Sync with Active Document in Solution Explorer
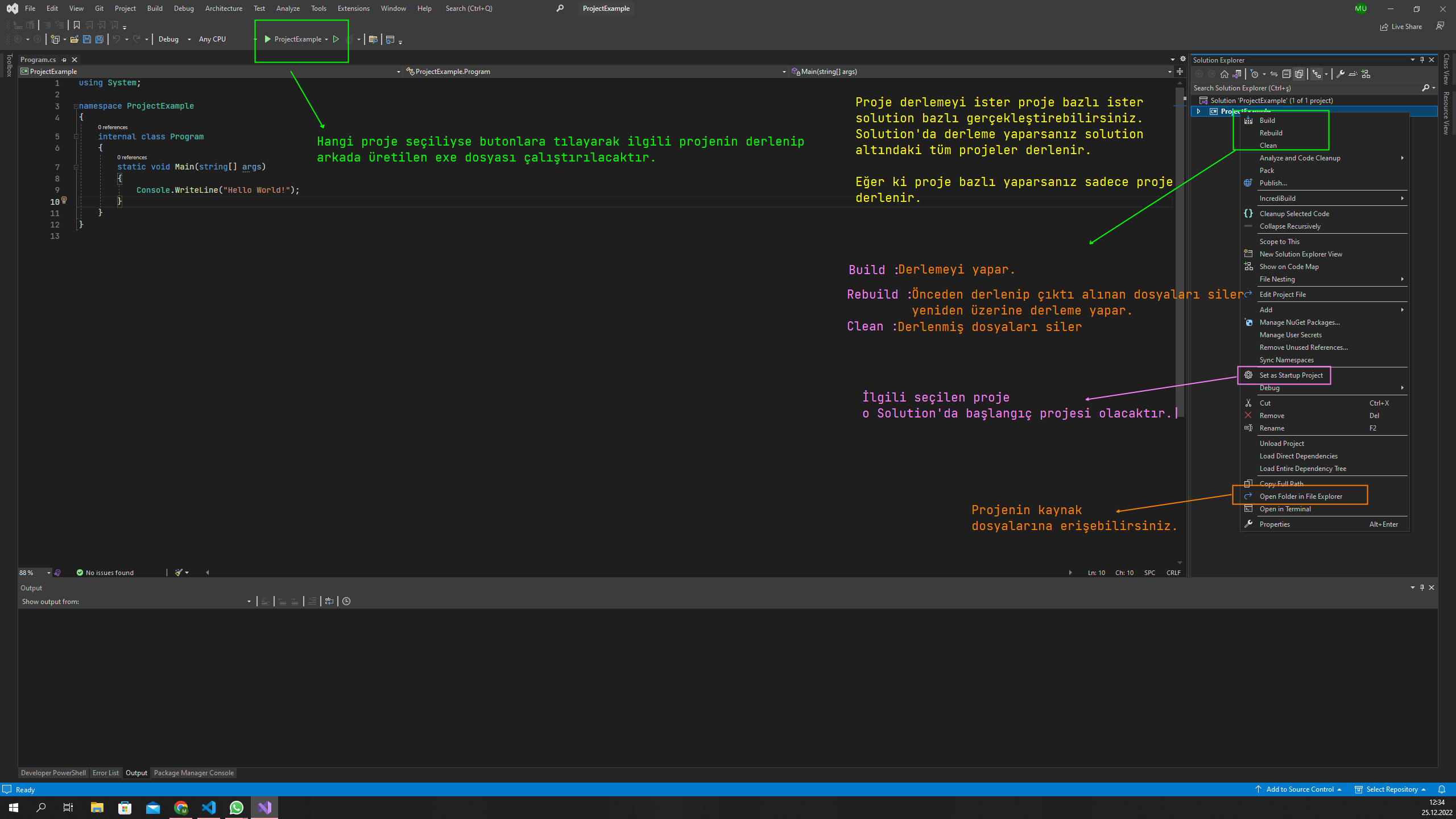This screenshot has height=819, width=1456. (1274, 74)
